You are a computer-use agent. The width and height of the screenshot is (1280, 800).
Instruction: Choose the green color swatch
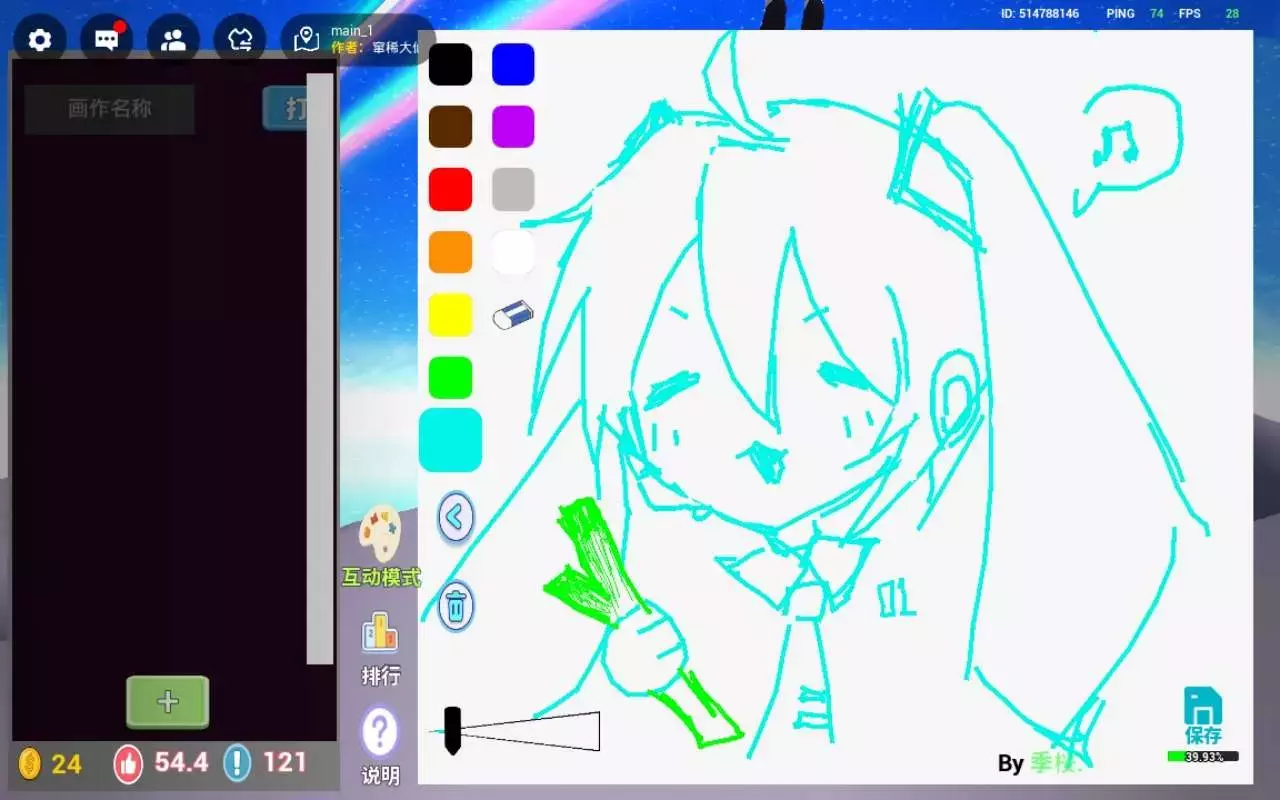pos(450,377)
